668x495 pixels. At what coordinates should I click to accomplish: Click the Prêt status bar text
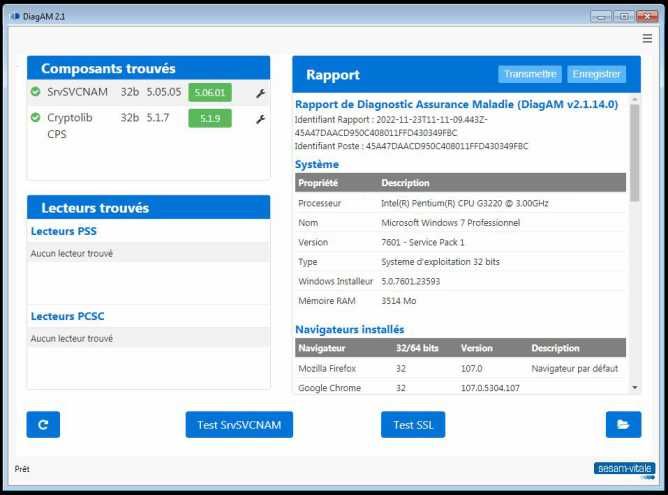click(22, 469)
